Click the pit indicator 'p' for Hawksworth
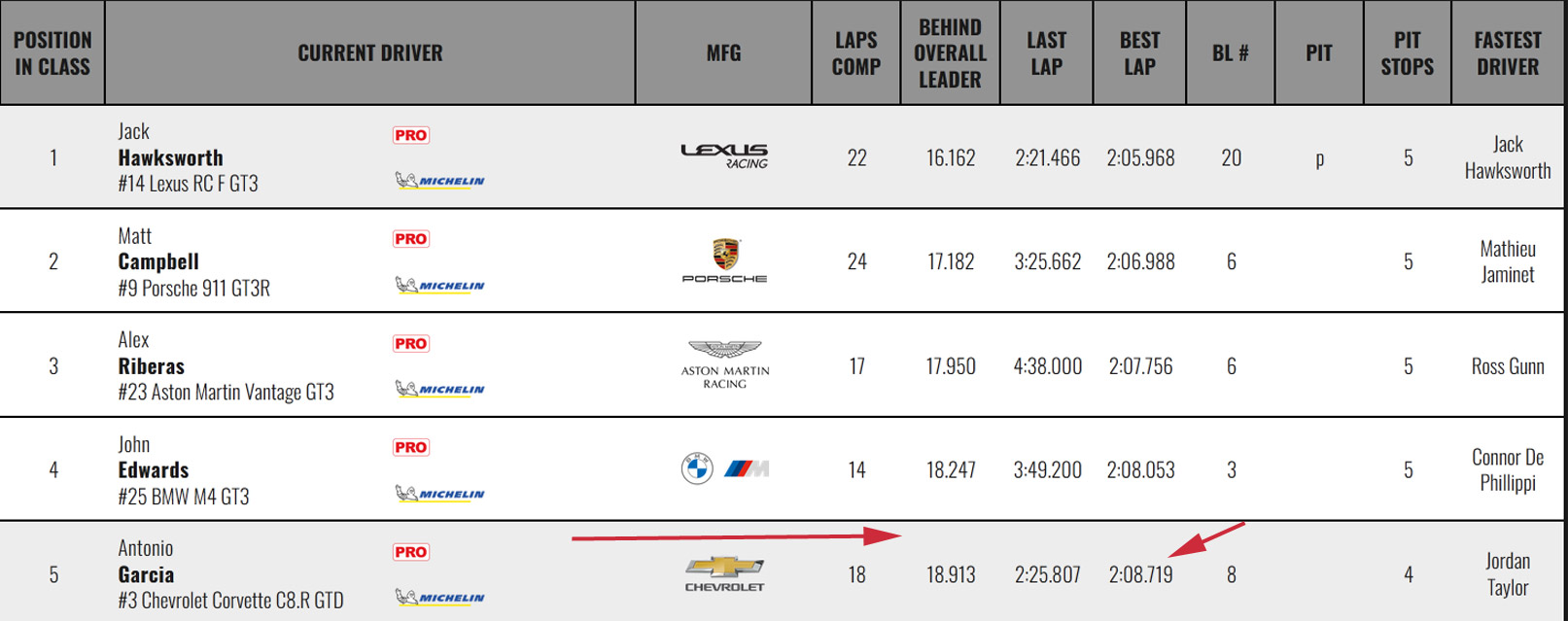Image resolution: width=1568 pixels, height=621 pixels. point(1319,158)
